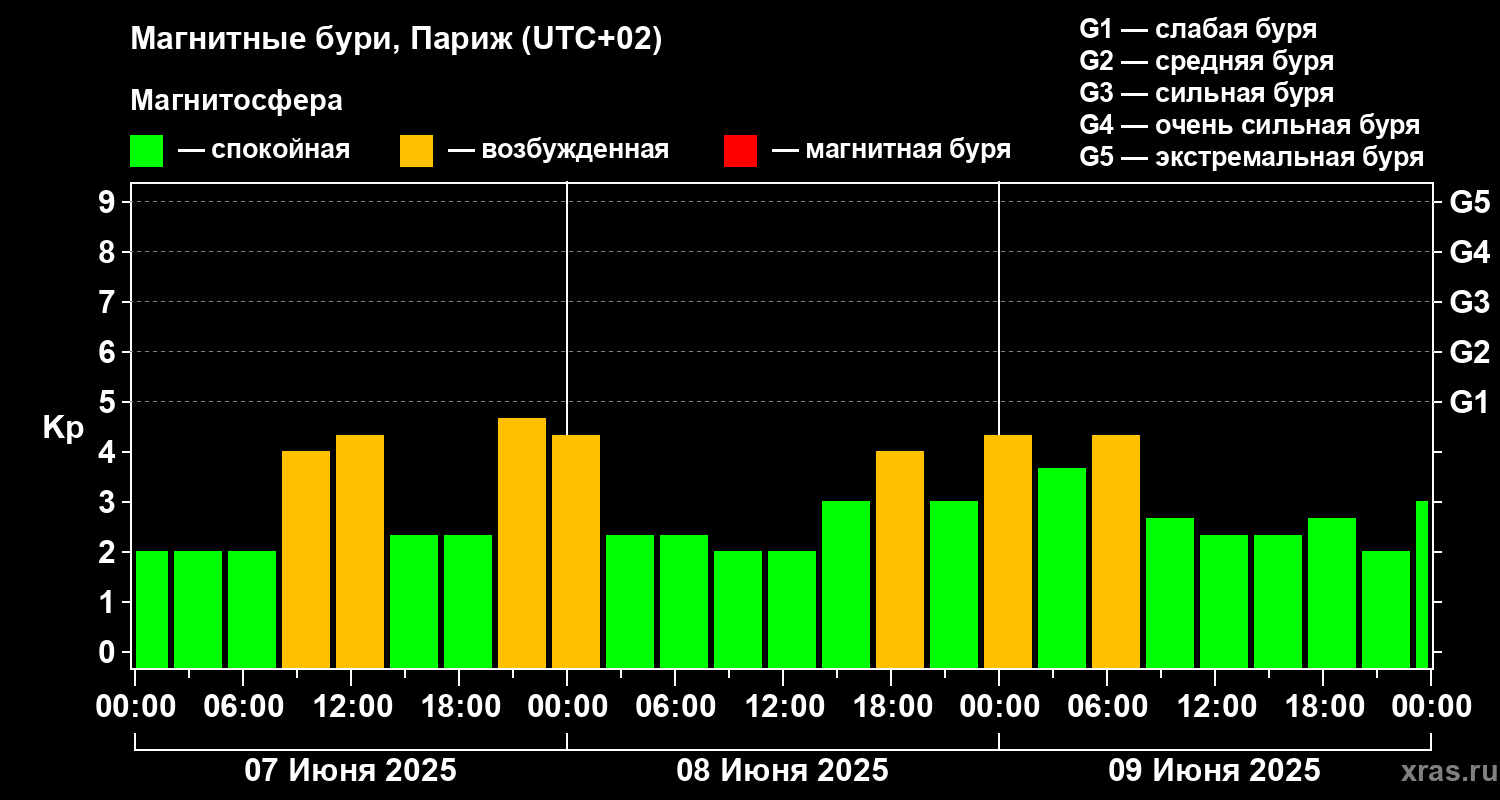This screenshot has width=1500, height=800.
Task: Click the 12:00 time label above 07 Июня
Action: coord(352,706)
